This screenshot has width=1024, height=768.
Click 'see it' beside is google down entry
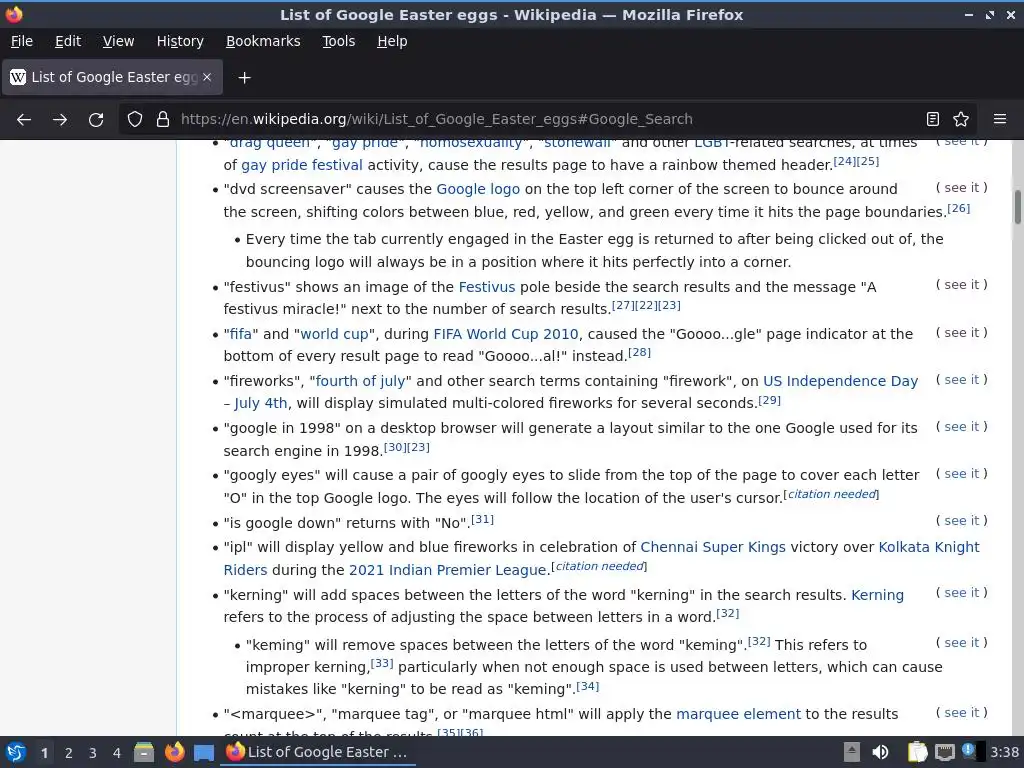[x=961, y=521]
